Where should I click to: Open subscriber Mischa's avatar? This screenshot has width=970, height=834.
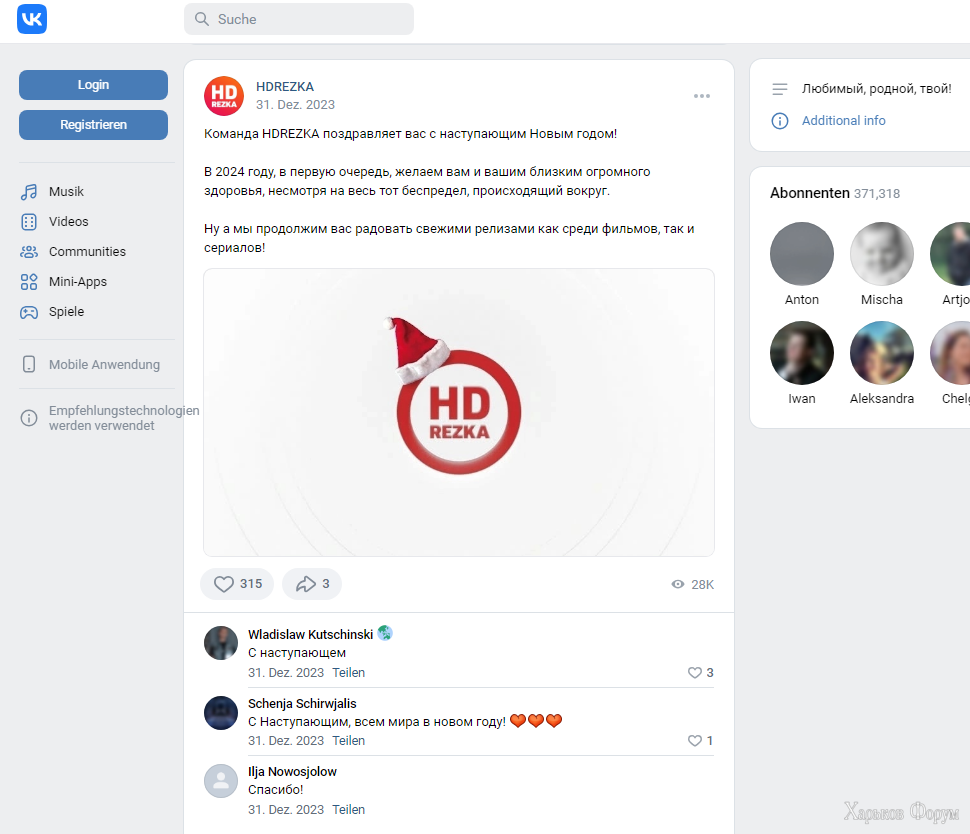pyautogui.click(x=882, y=254)
